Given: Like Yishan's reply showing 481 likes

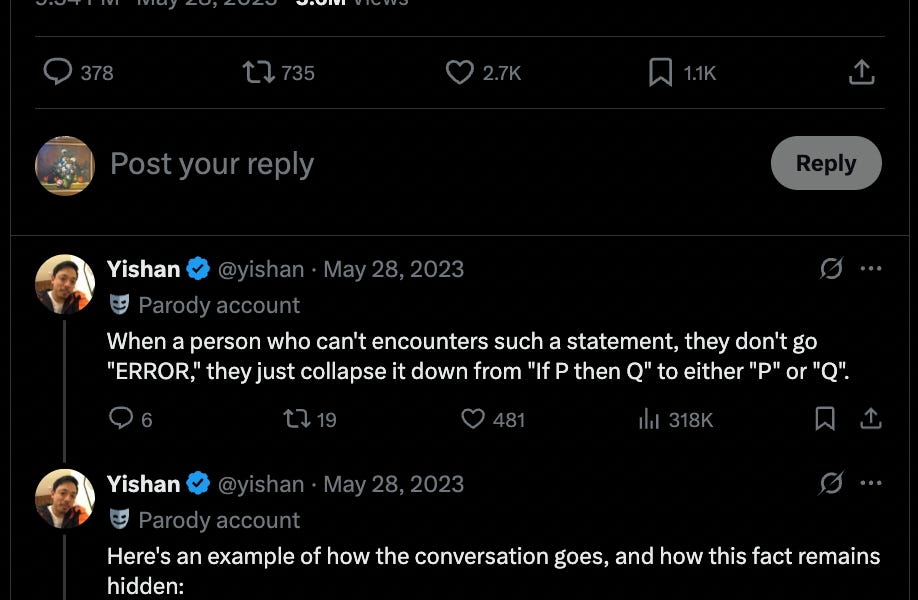Looking at the screenshot, I should click(471, 420).
